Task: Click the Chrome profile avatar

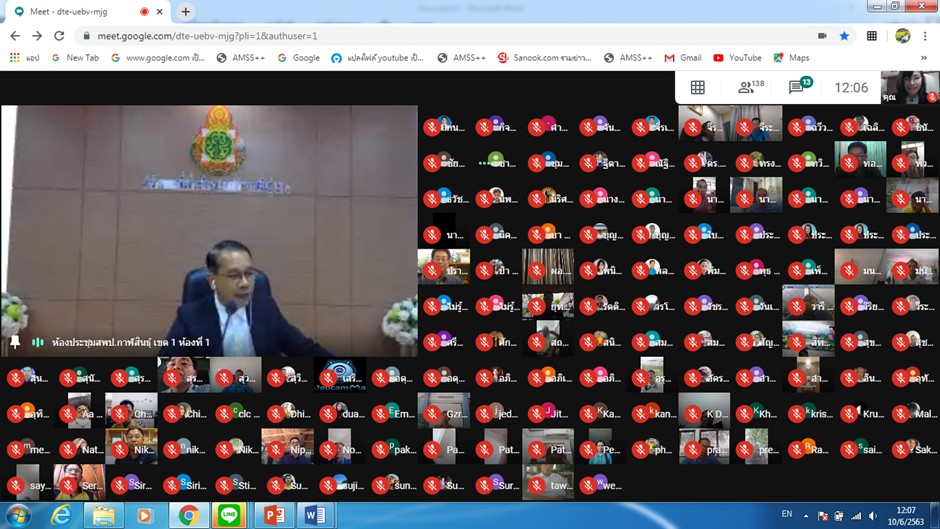Action: (902, 36)
